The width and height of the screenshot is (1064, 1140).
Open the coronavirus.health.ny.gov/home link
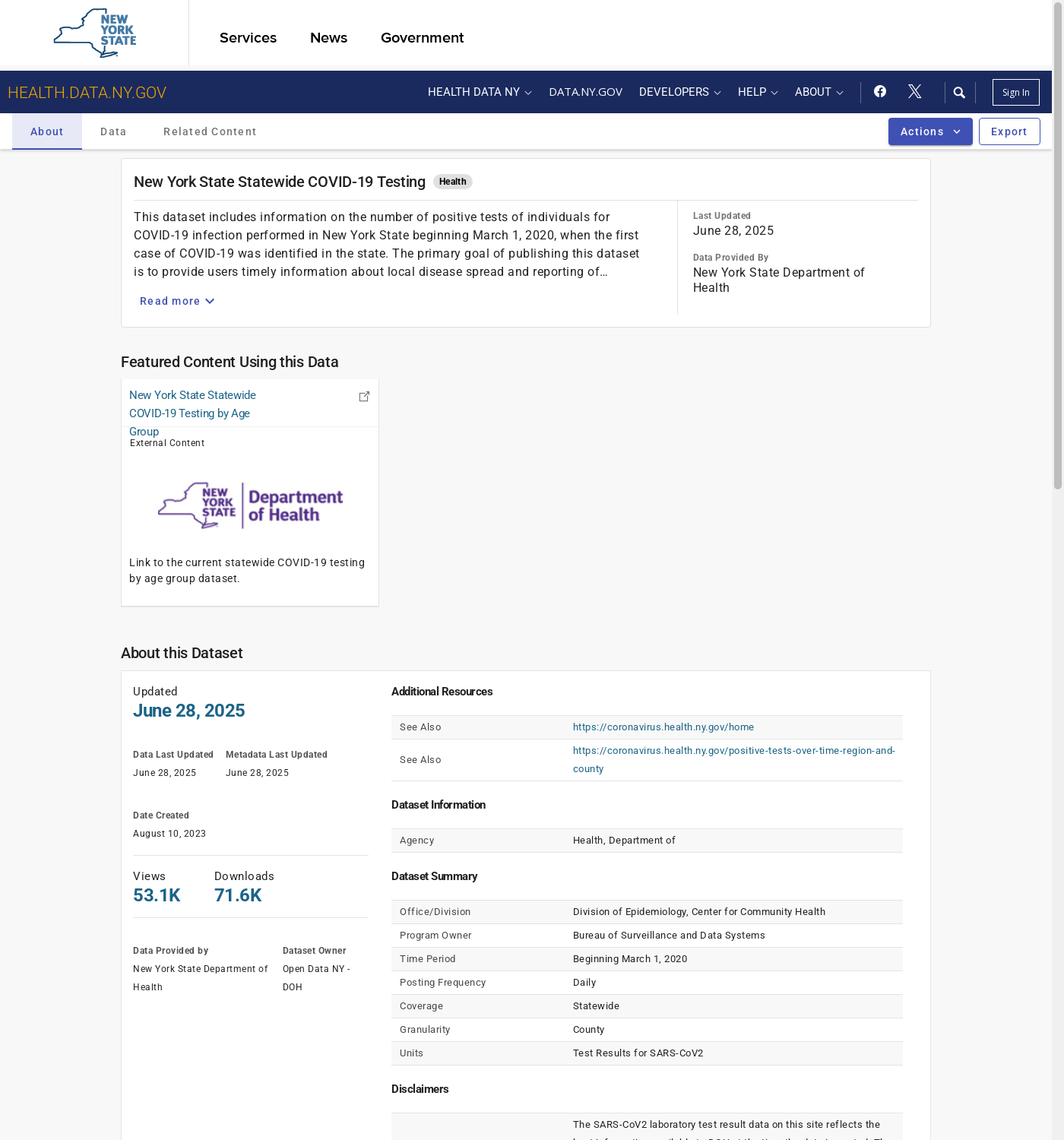coord(663,727)
